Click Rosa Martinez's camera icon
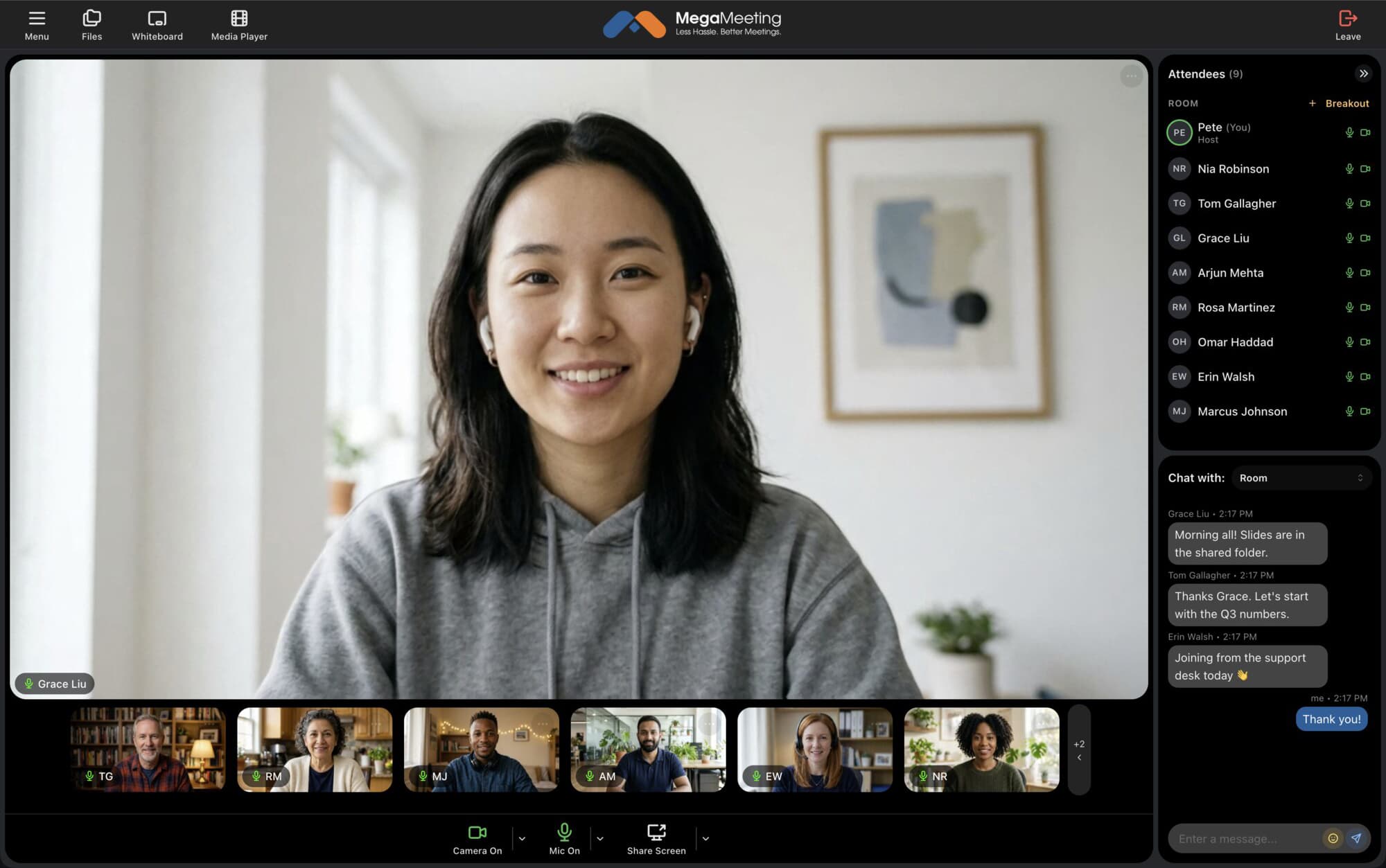 pyautogui.click(x=1365, y=307)
